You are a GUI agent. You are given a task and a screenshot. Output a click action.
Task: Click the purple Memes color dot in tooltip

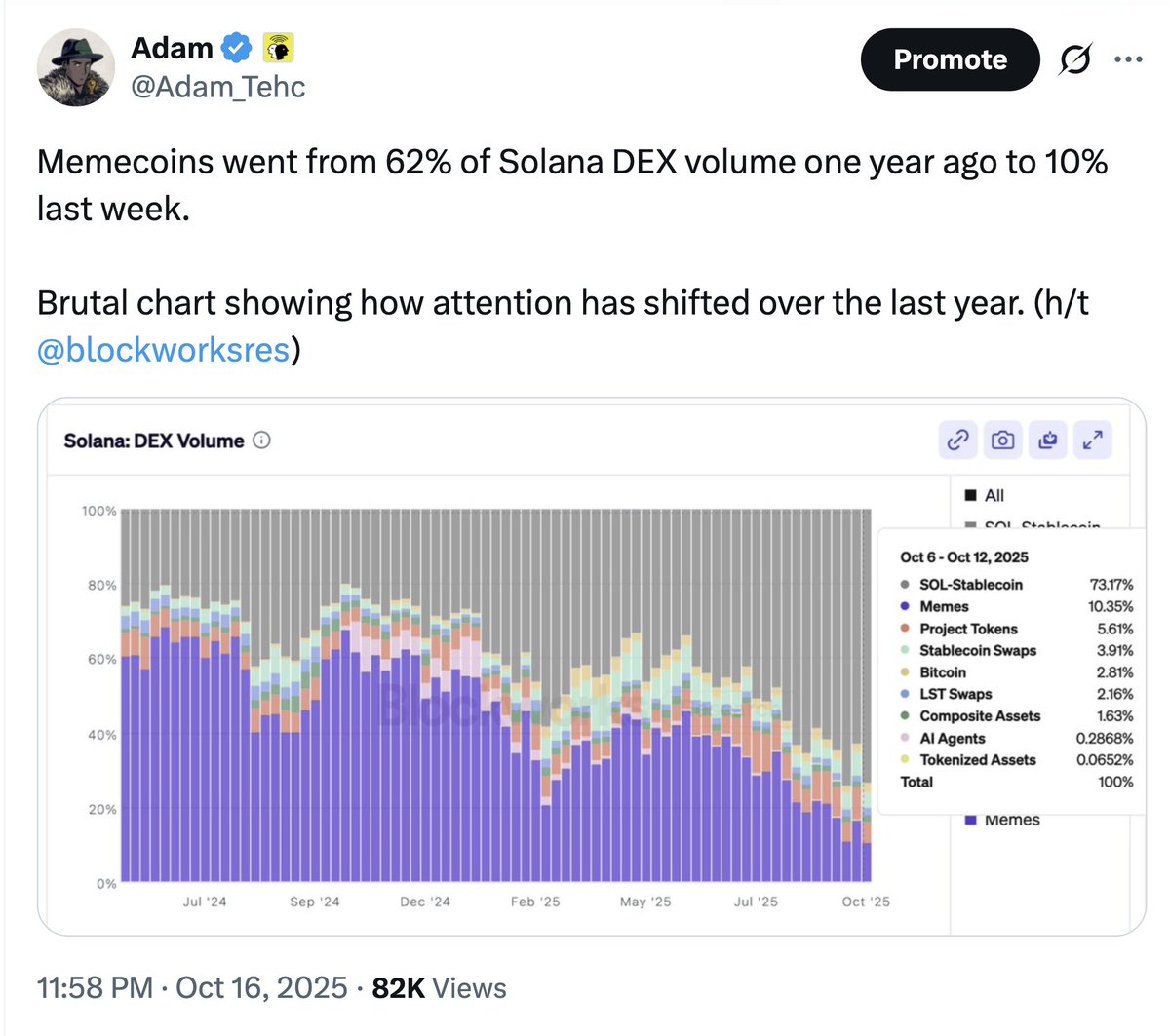click(x=906, y=607)
